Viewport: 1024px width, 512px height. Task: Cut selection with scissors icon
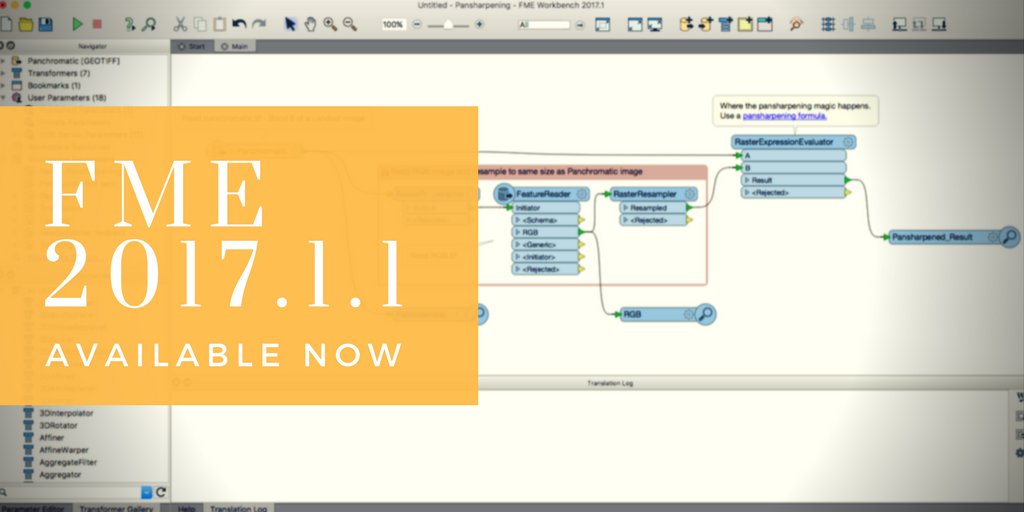180,25
